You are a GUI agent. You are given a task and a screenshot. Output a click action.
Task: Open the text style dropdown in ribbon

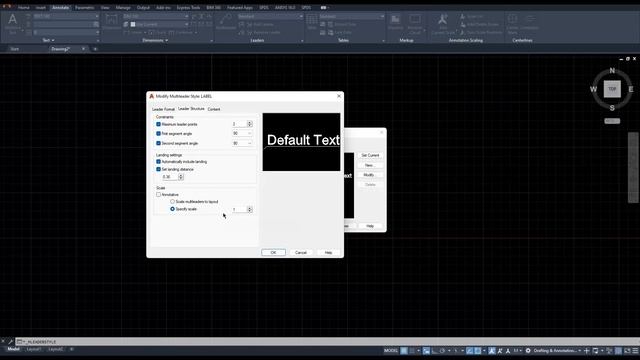pos(66,16)
